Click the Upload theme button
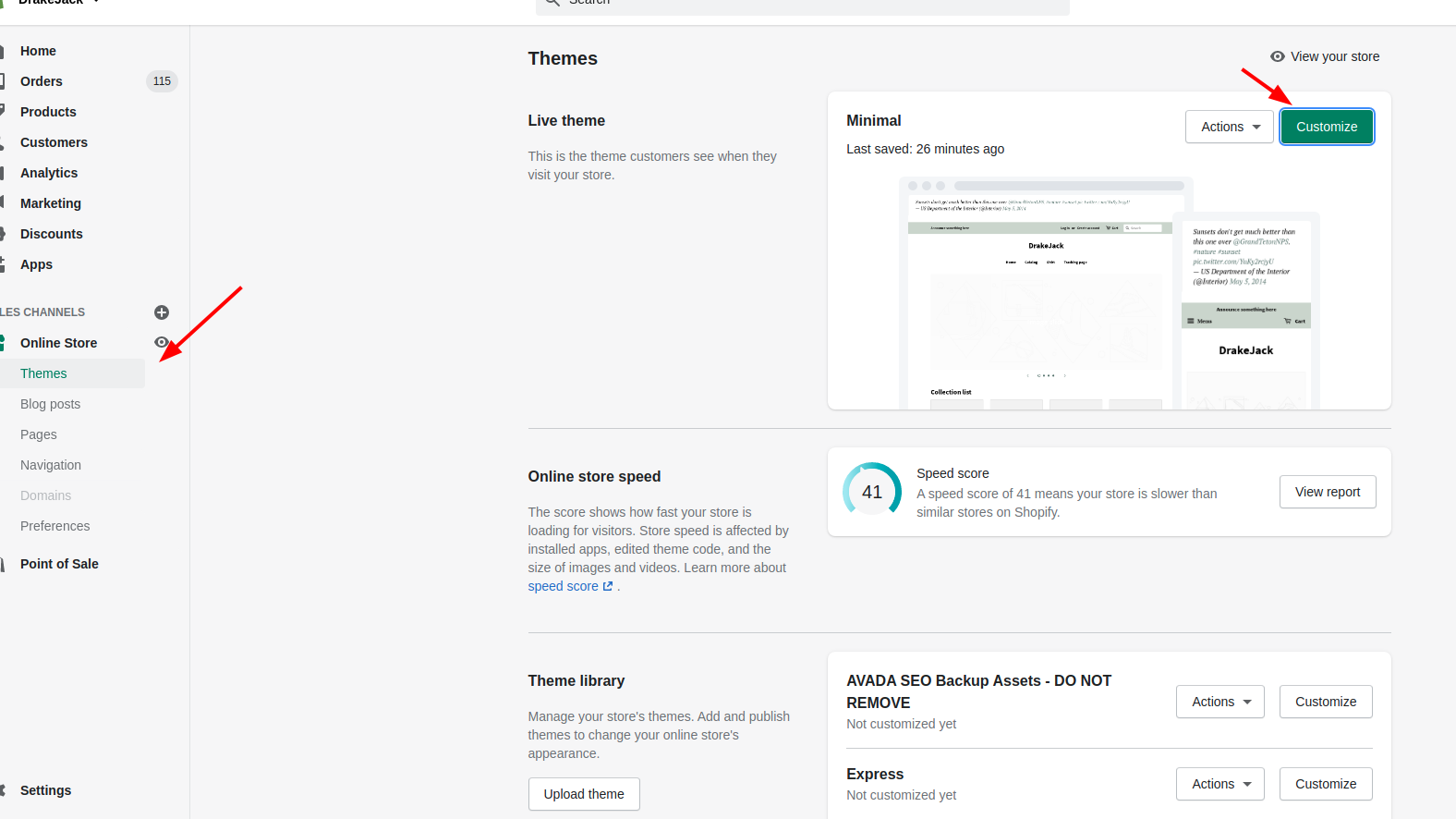1456x819 pixels. pyautogui.click(x=584, y=794)
